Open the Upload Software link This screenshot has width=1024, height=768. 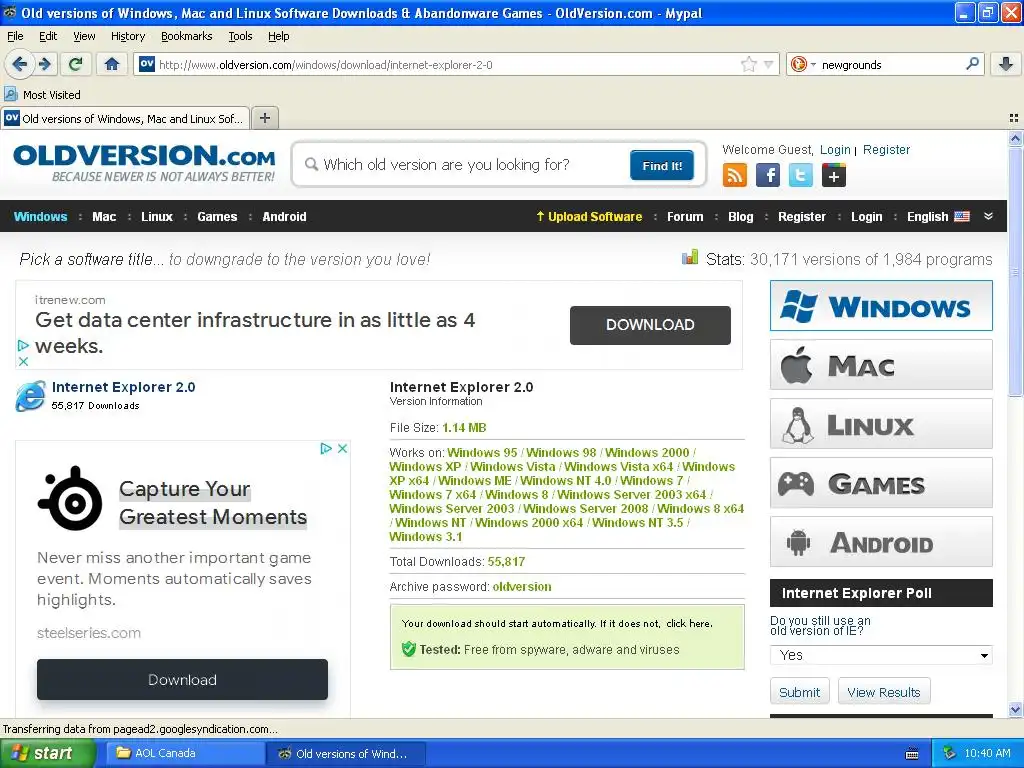point(589,216)
